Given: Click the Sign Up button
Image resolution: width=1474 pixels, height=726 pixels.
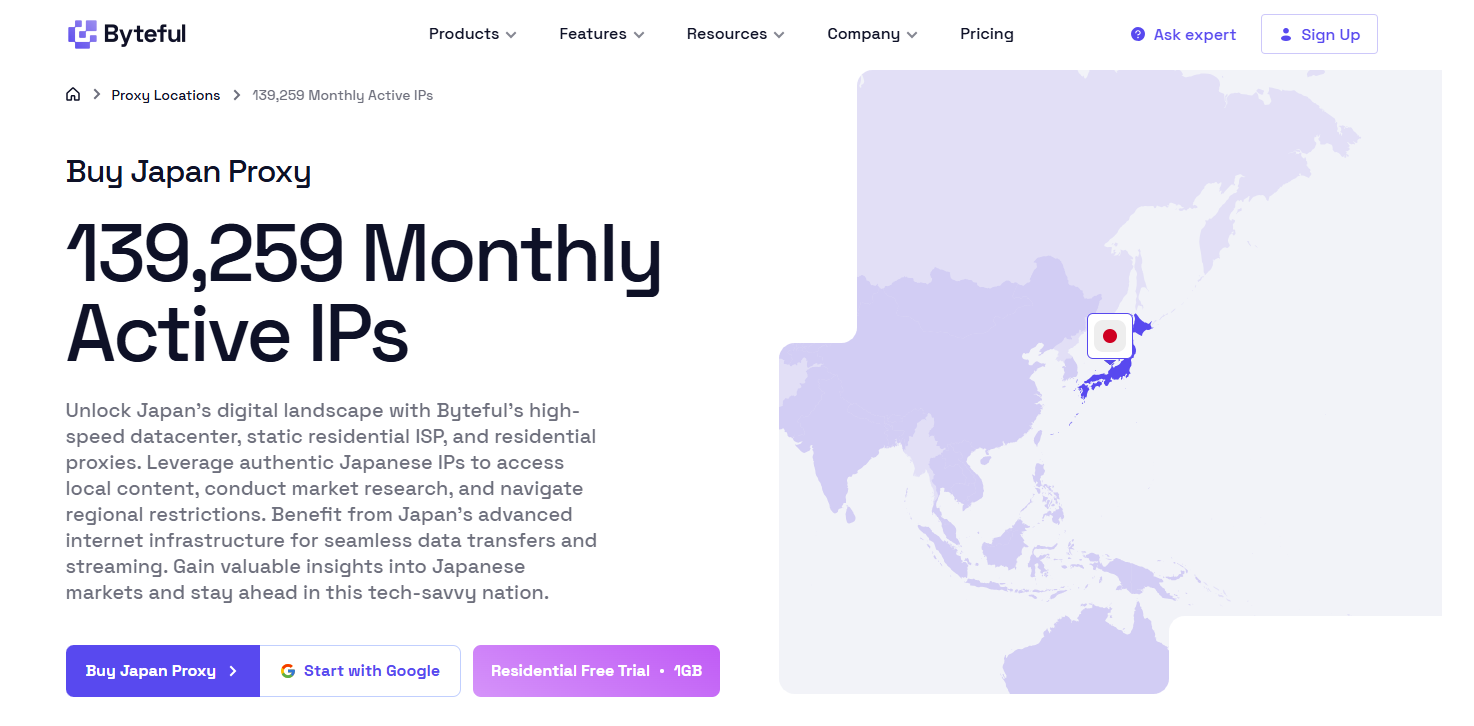Looking at the screenshot, I should point(1319,34).
